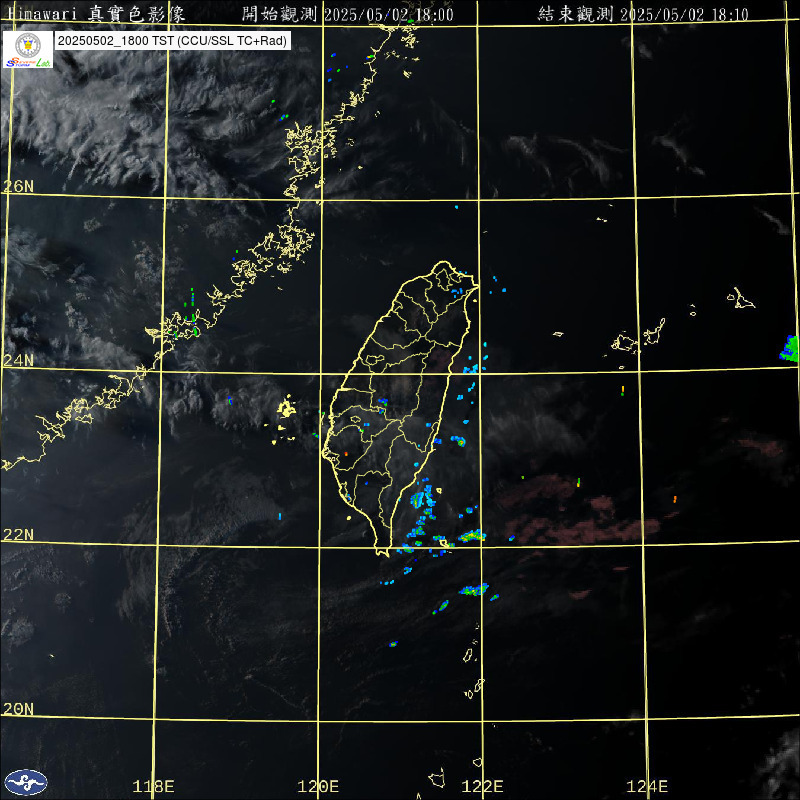Click the 26N latitude label

[x=18, y=186]
